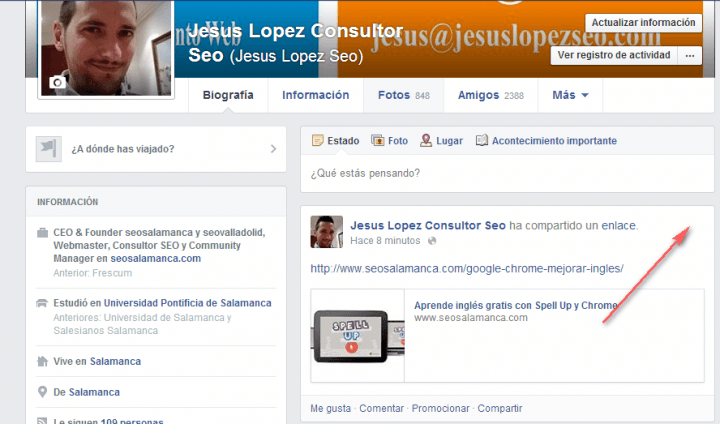The image size is (720, 424).
Task: Click 'Anterior: Frescum' text
Action: click(93, 273)
